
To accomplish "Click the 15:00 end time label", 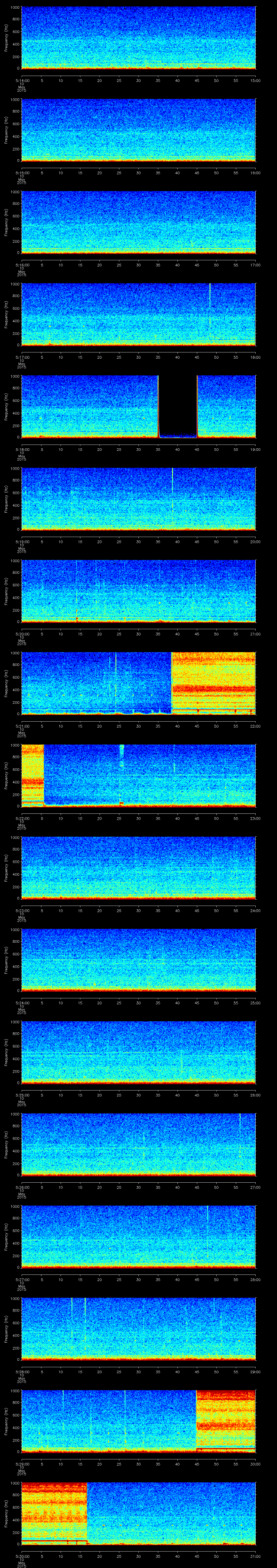I will click(256, 80).
